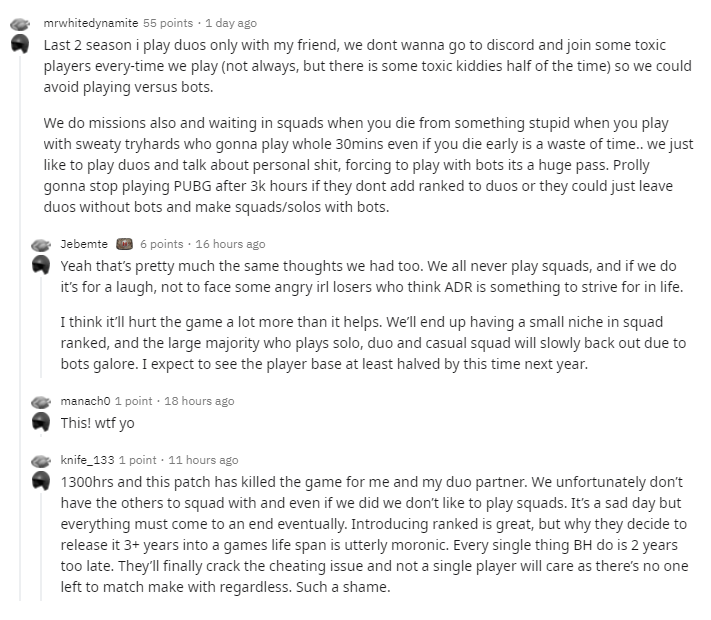Click the "18 hours ago" timestamp
Image resolution: width=711 pixels, height=620 pixels.
[x=200, y=401]
